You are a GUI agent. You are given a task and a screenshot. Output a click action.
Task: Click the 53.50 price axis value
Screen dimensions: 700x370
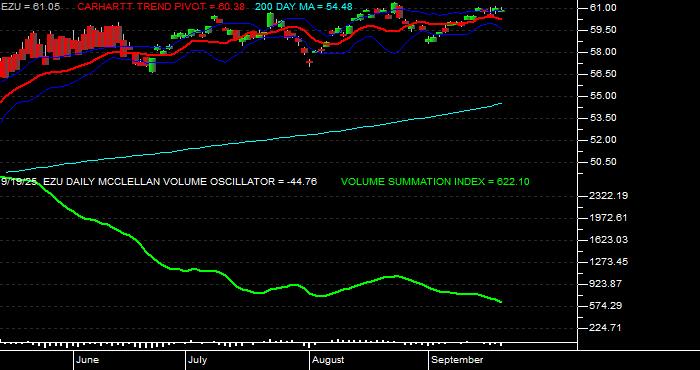pyautogui.click(x=602, y=118)
